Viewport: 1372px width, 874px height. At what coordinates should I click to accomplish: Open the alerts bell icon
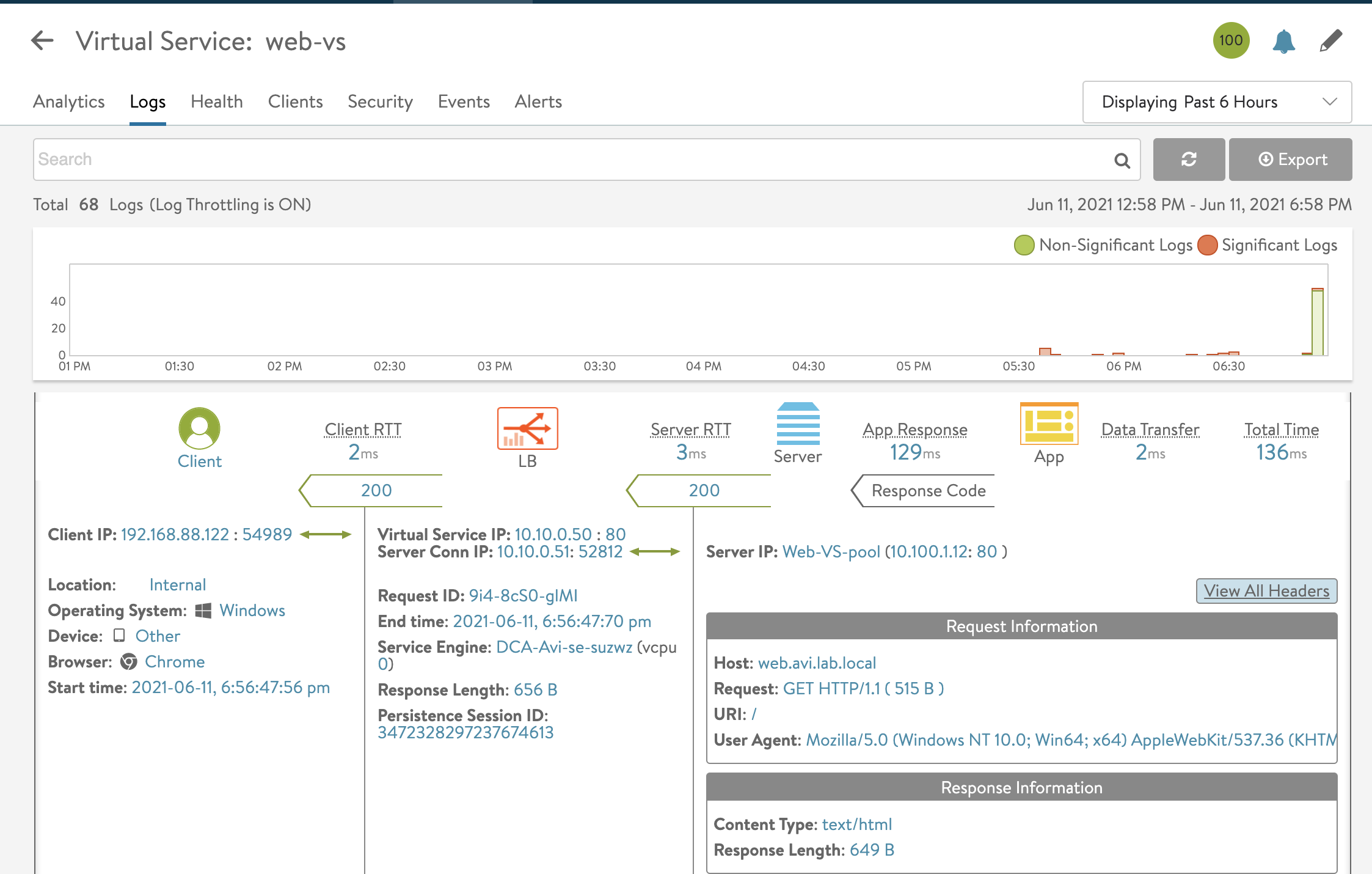pyautogui.click(x=1283, y=42)
